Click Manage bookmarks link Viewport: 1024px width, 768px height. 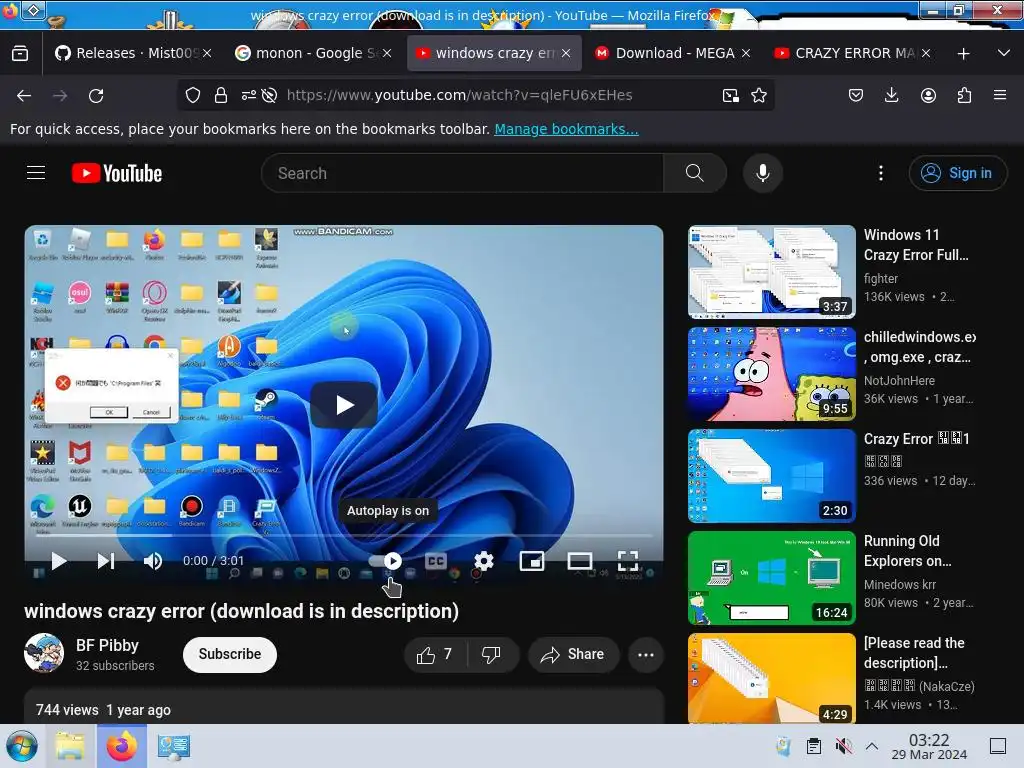566,129
